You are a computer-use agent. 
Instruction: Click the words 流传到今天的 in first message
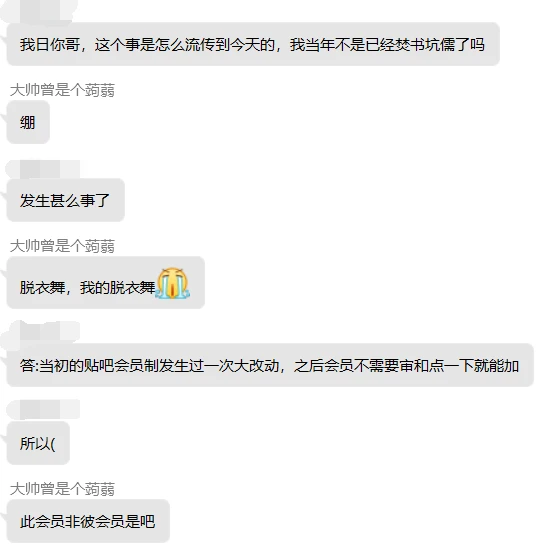231,45
